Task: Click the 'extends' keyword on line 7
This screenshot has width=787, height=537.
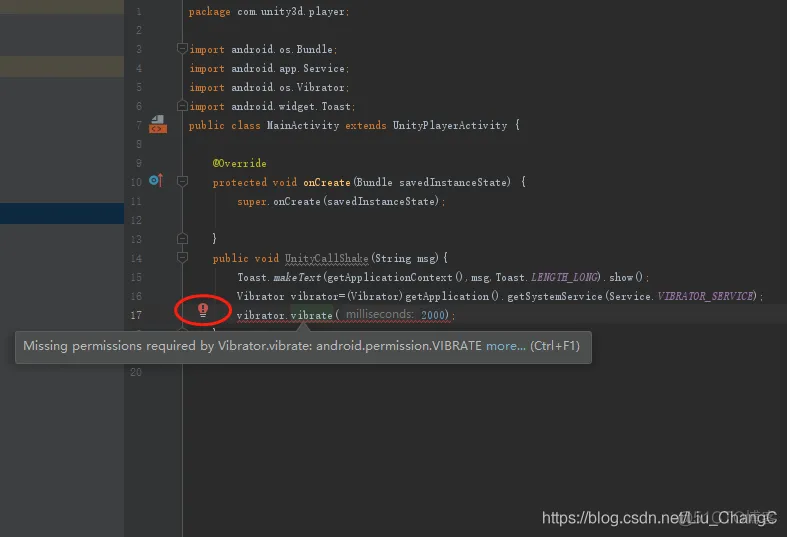Action: click(365, 125)
